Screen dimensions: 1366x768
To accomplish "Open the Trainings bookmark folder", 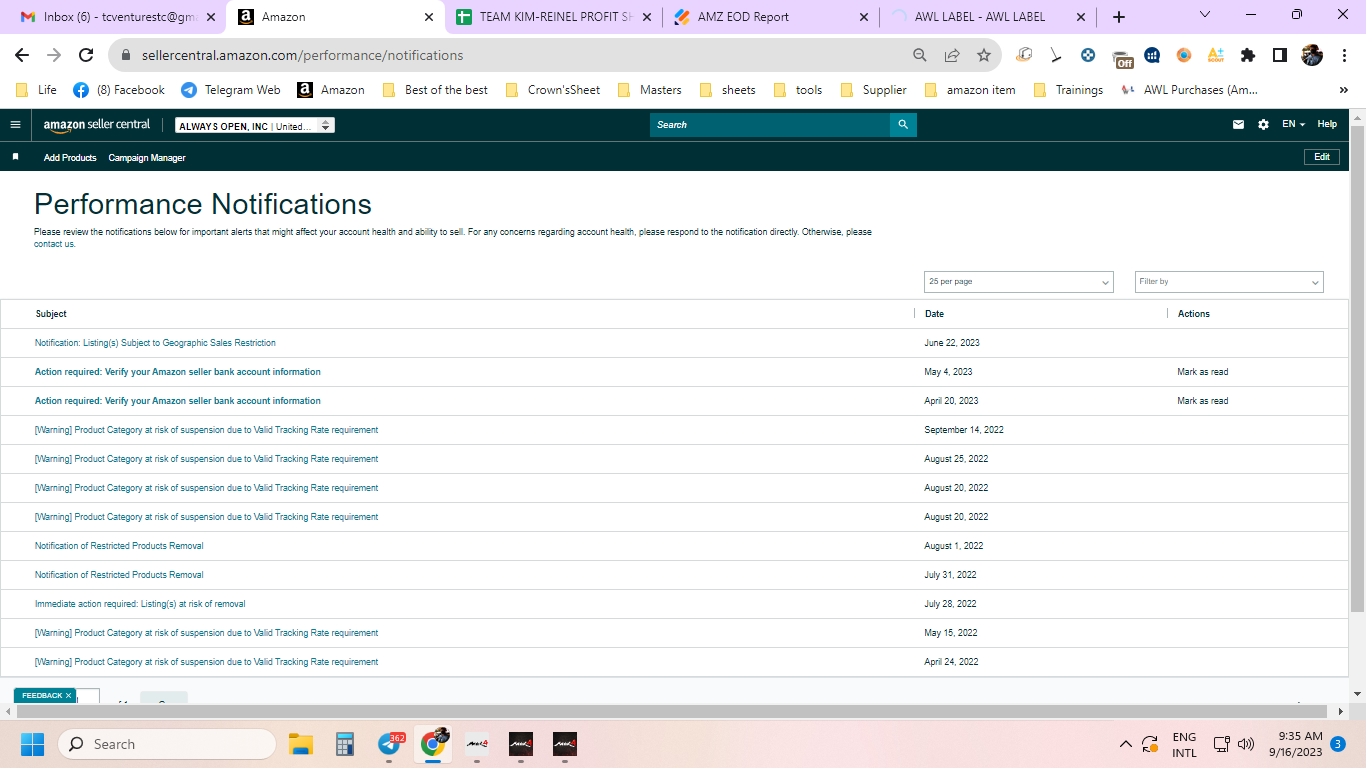I will pyautogui.click(x=1068, y=90).
